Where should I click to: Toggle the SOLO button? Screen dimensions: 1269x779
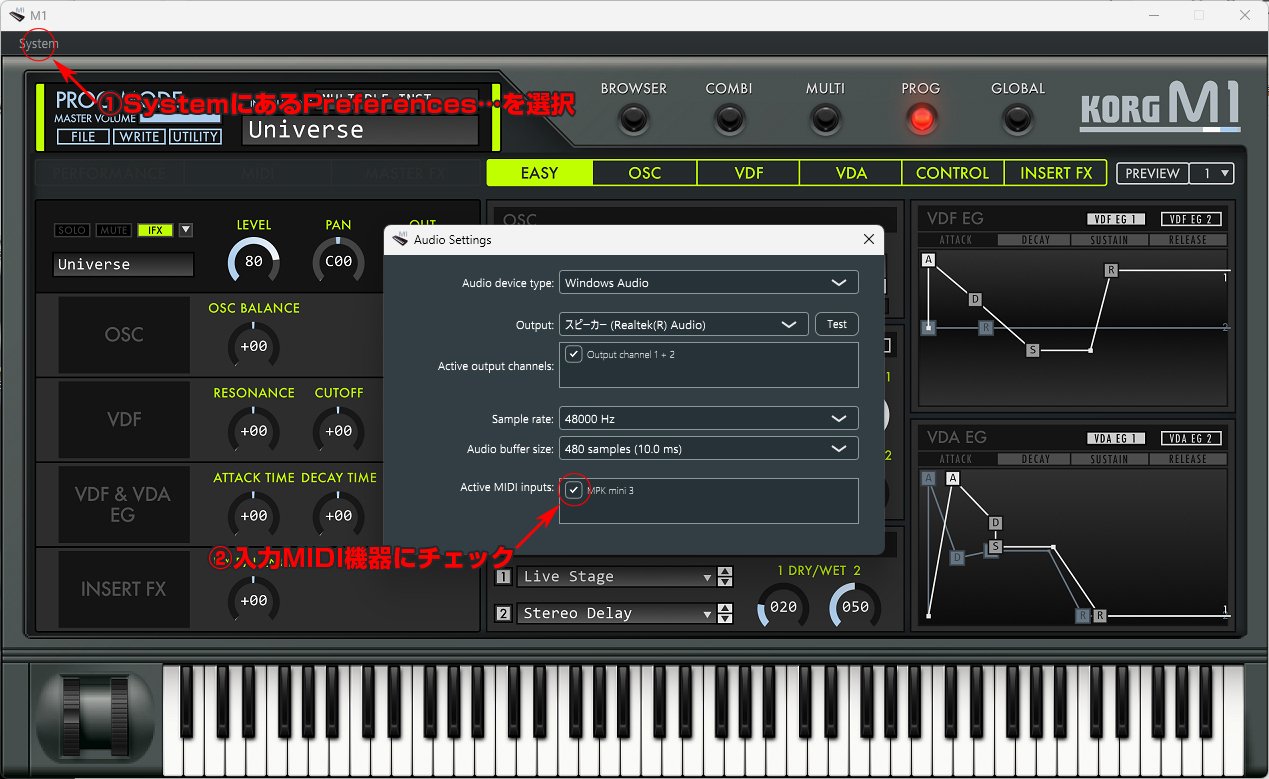point(72,230)
